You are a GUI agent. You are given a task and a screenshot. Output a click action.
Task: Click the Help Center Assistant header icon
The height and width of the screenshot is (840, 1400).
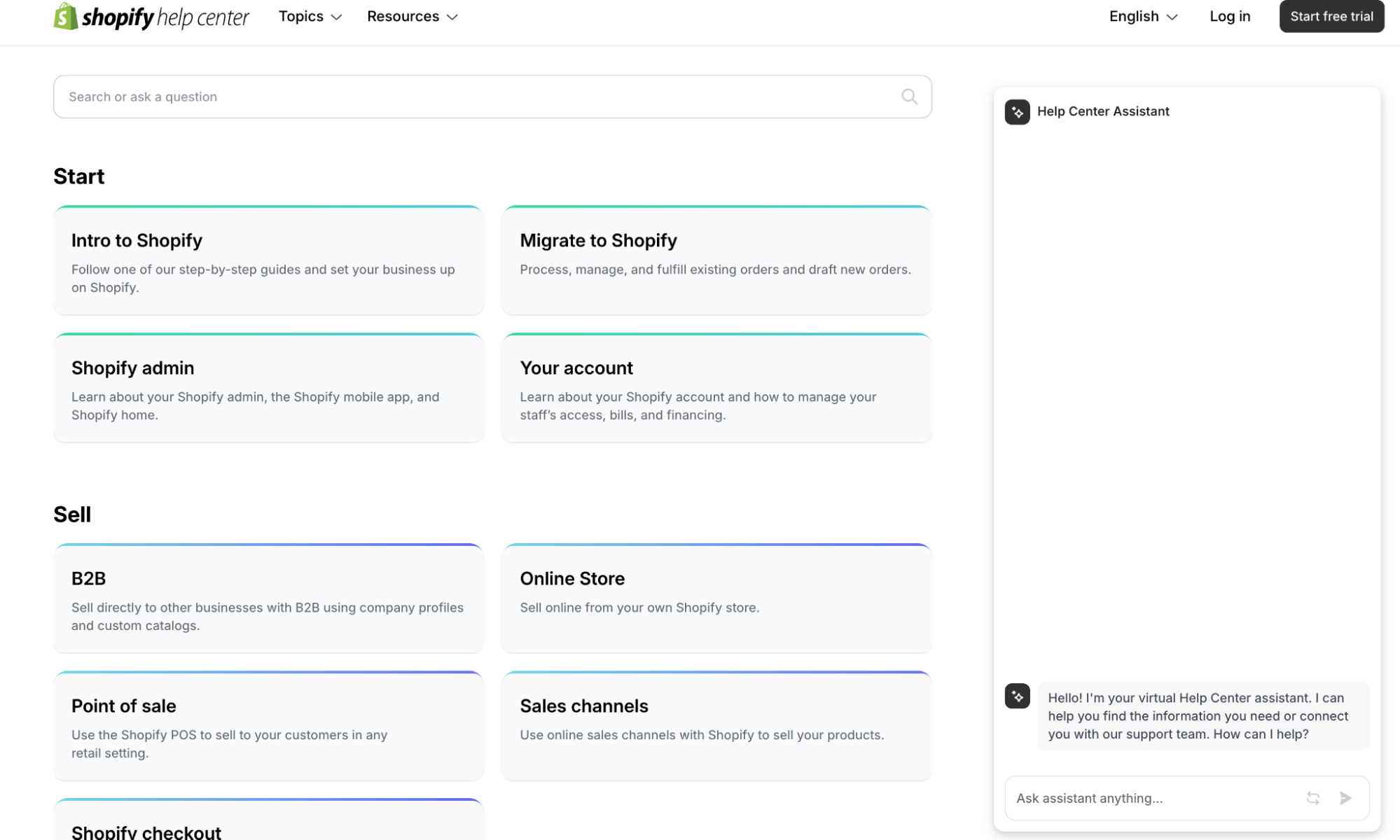[1017, 112]
